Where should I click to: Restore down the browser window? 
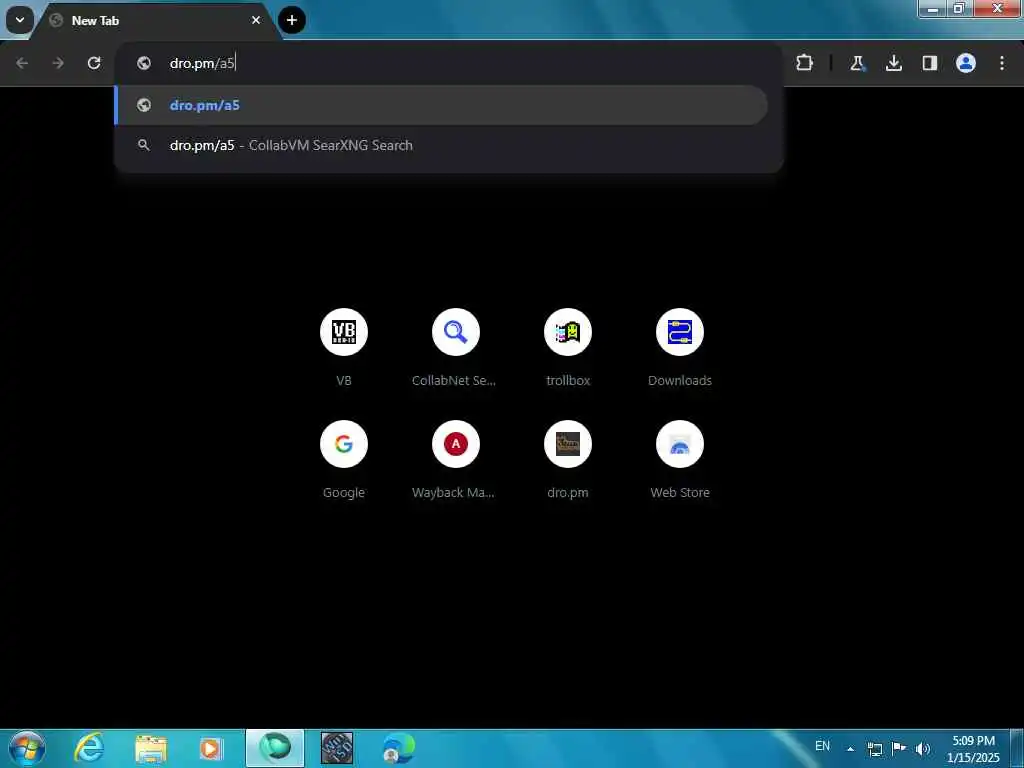[959, 8]
